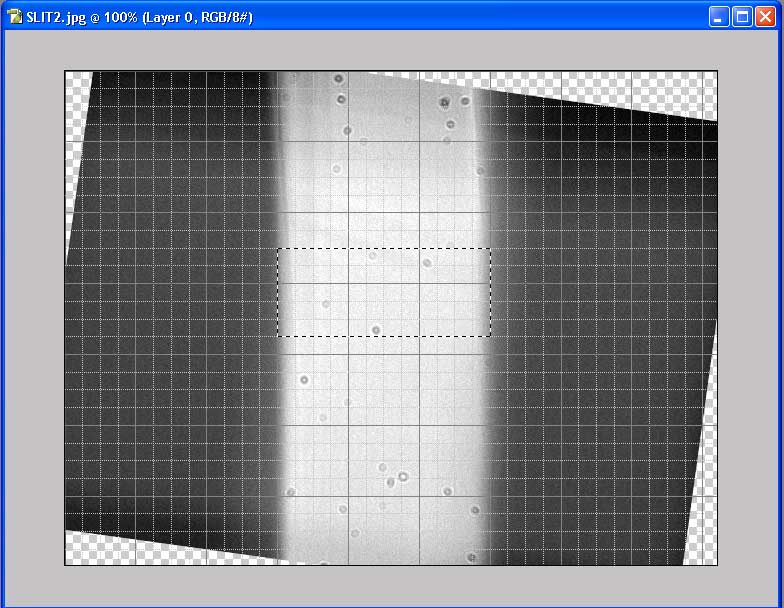
Task: Click the SLIT2.jpg document icon in title bar
Action: (15, 17)
